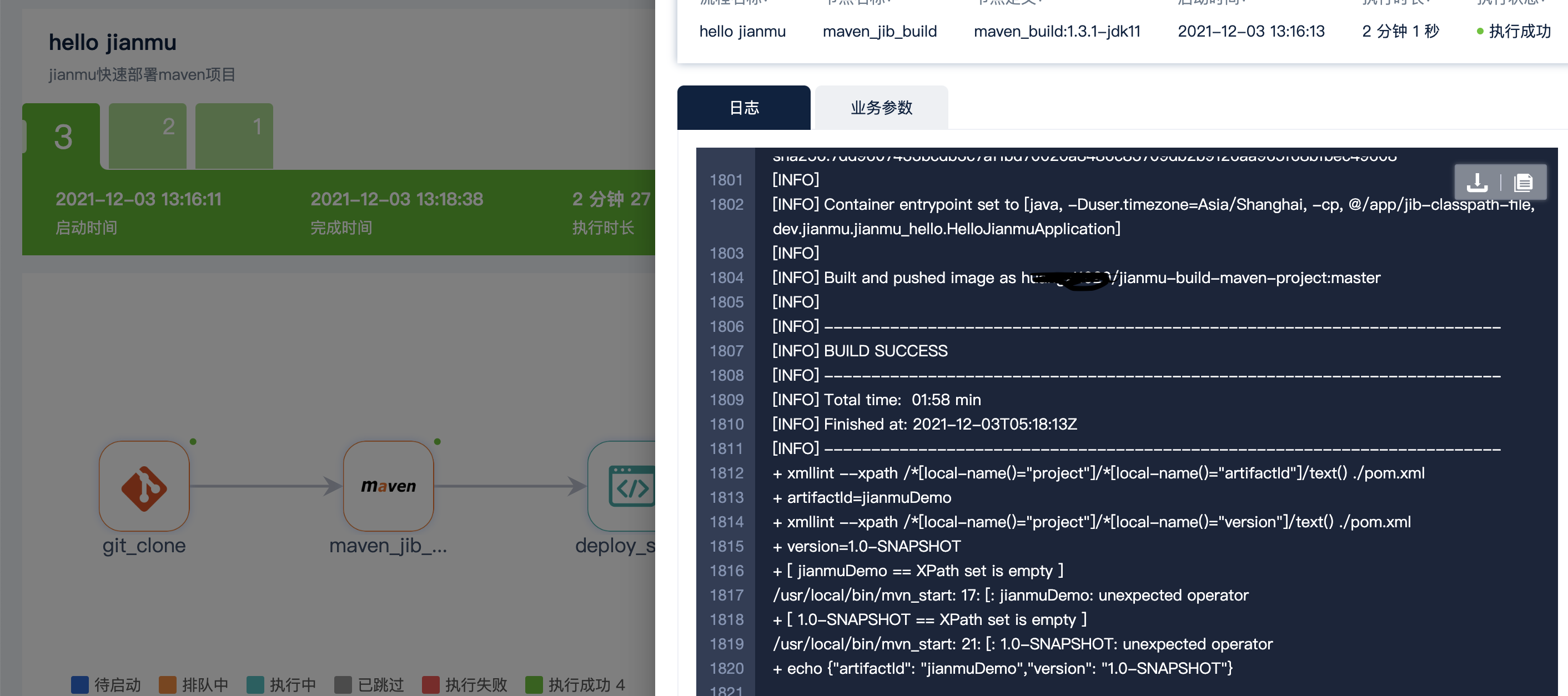Click the 排队中 orange legend swatch

167,684
